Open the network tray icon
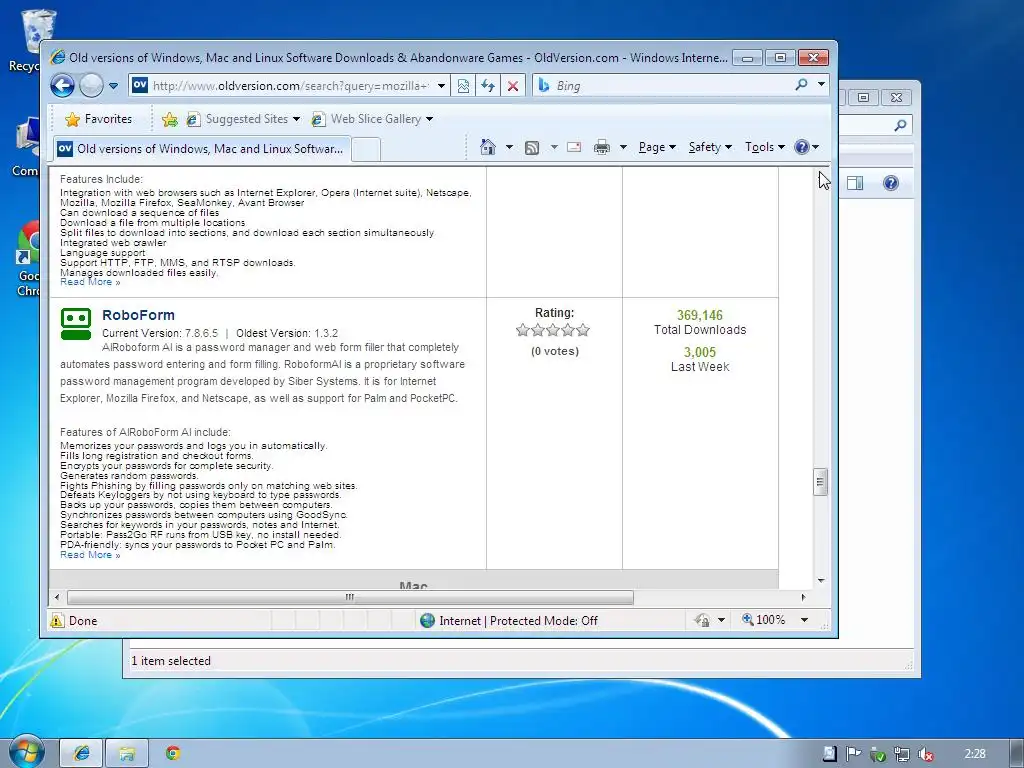1024x768 pixels. pyautogui.click(x=902, y=754)
